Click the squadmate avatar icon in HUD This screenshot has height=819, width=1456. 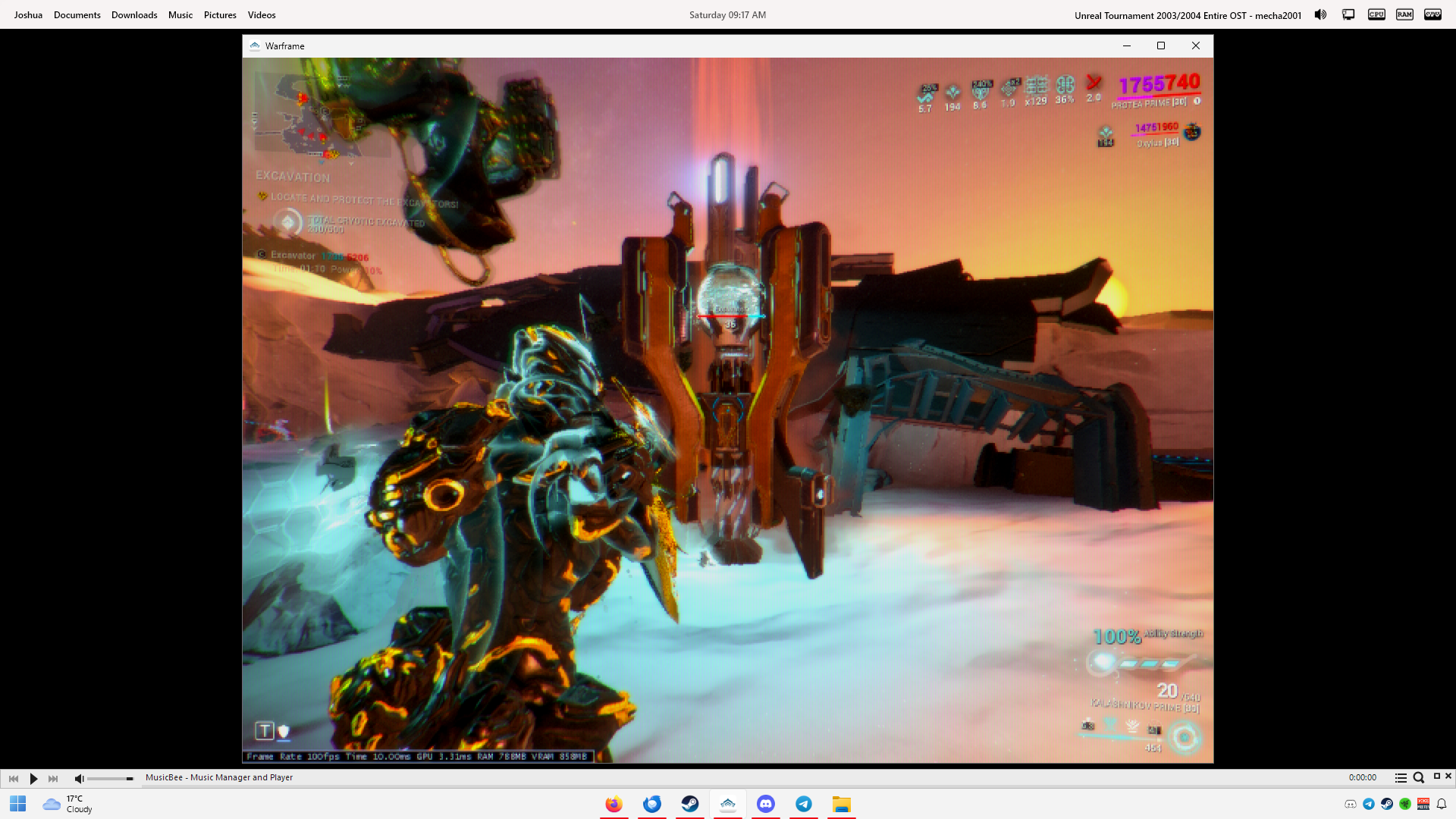click(1192, 132)
